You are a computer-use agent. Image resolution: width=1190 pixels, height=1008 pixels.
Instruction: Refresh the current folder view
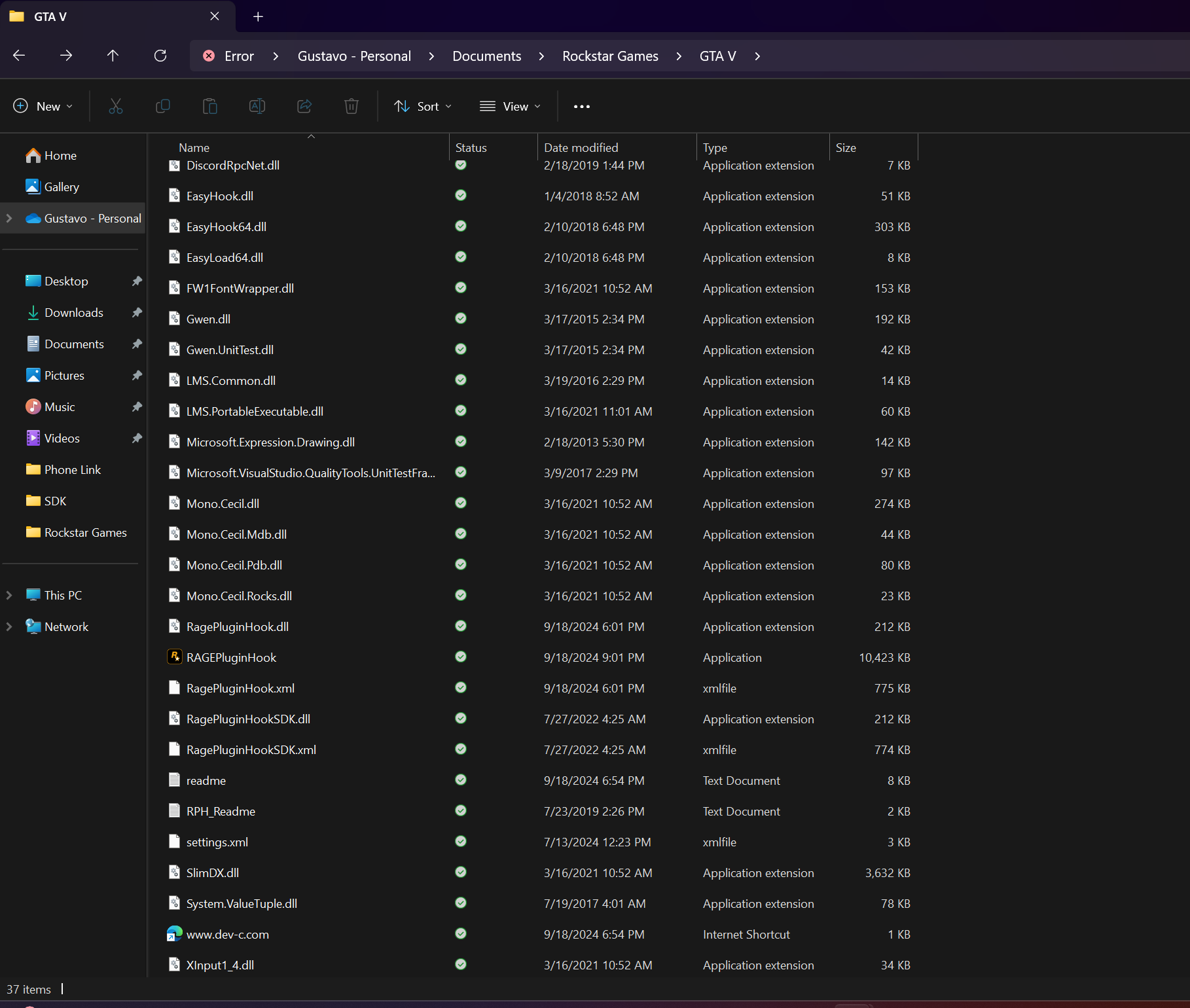point(160,56)
